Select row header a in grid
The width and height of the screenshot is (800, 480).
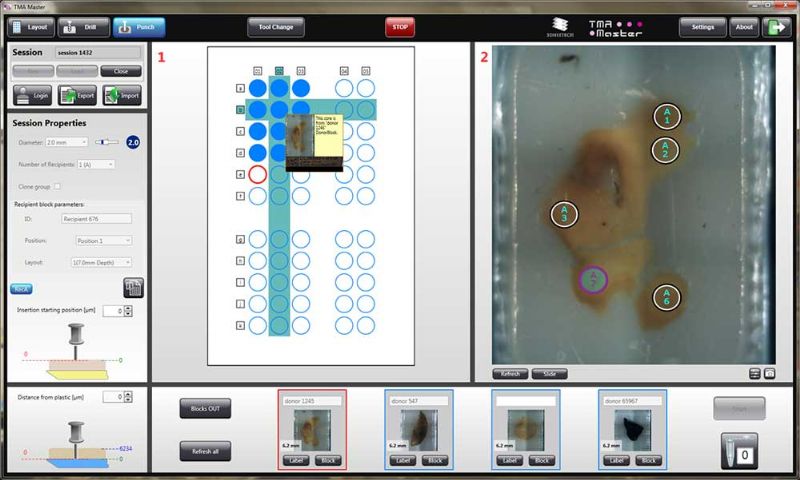(240, 88)
